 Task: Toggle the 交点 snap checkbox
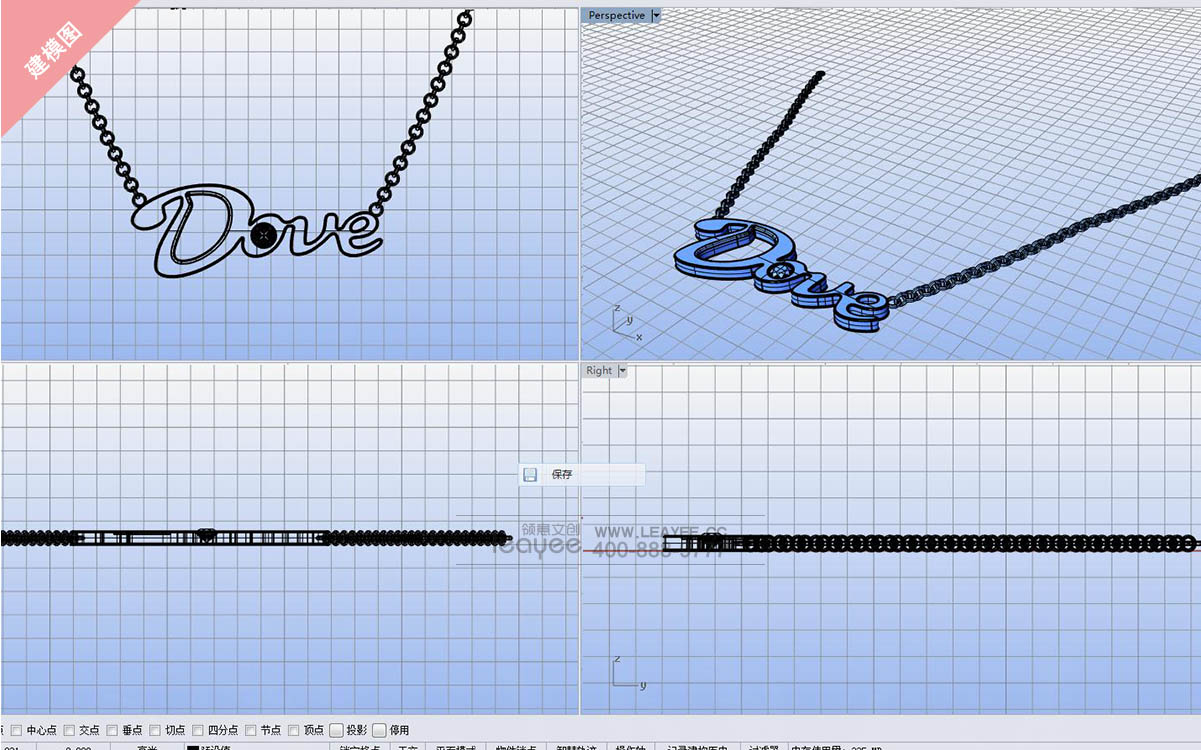tap(69, 730)
